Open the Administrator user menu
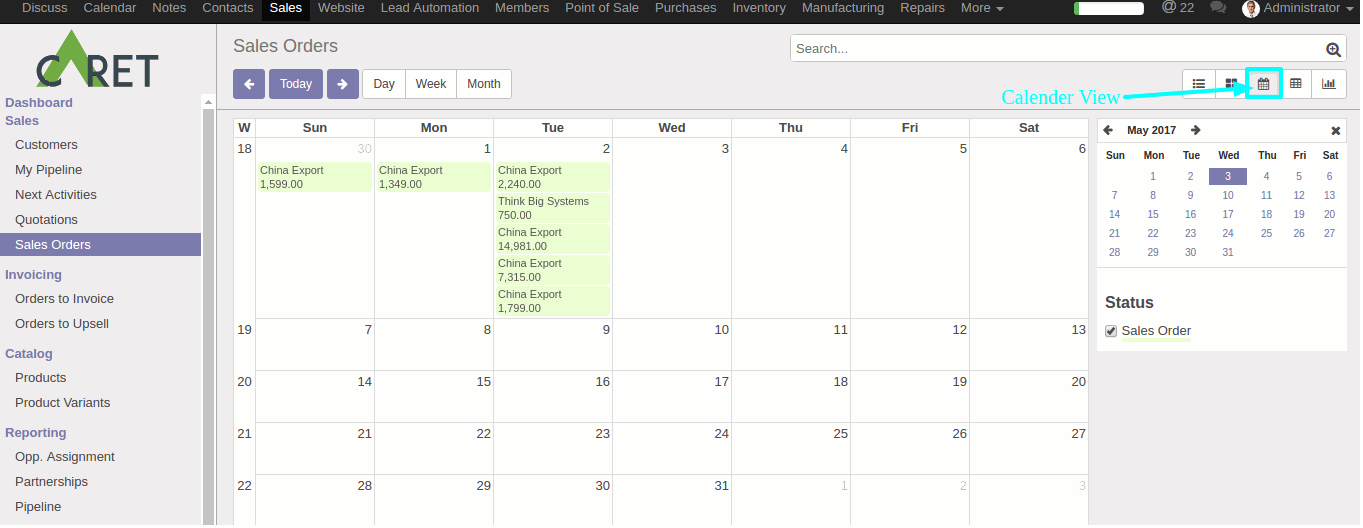Screen dimensions: 1363x528 coord(1297,8)
